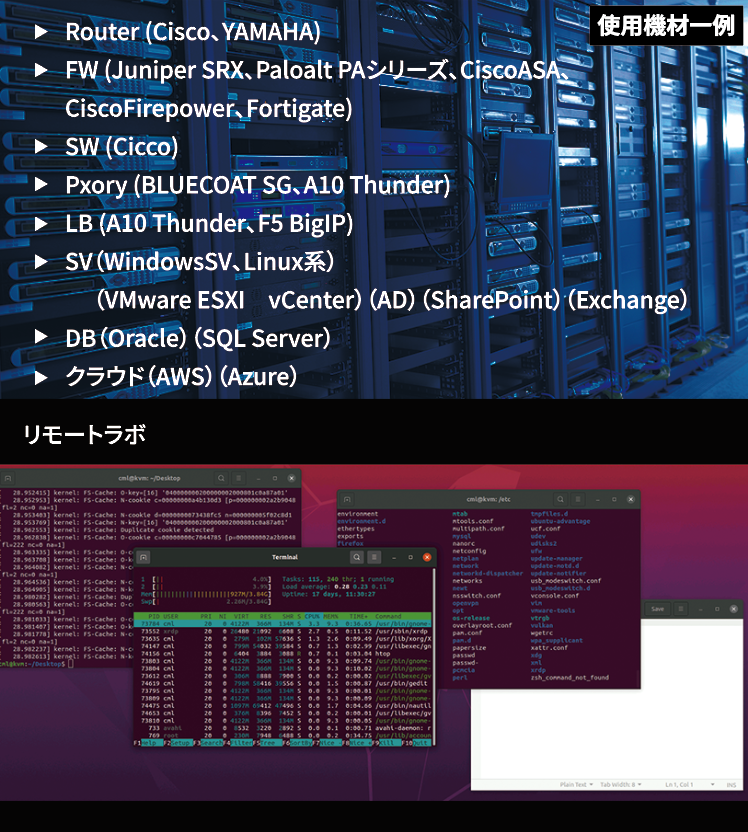Click the 'Router (Cisco、YAMAHA)' list line
The width and height of the screenshot is (748, 832).
(x=193, y=32)
